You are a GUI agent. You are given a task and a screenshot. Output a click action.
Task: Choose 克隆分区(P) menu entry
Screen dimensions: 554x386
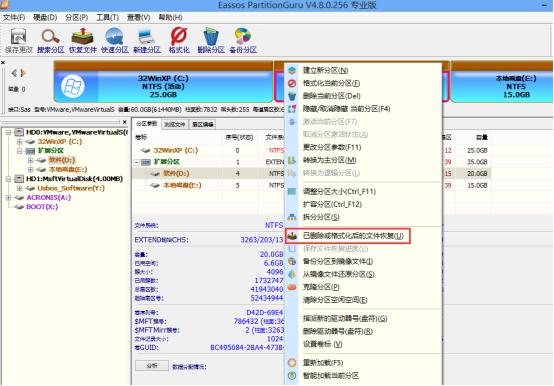coord(363,287)
